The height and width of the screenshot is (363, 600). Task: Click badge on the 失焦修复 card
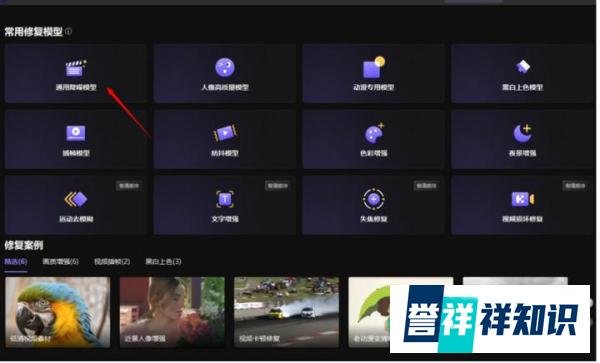pyautogui.click(x=426, y=186)
